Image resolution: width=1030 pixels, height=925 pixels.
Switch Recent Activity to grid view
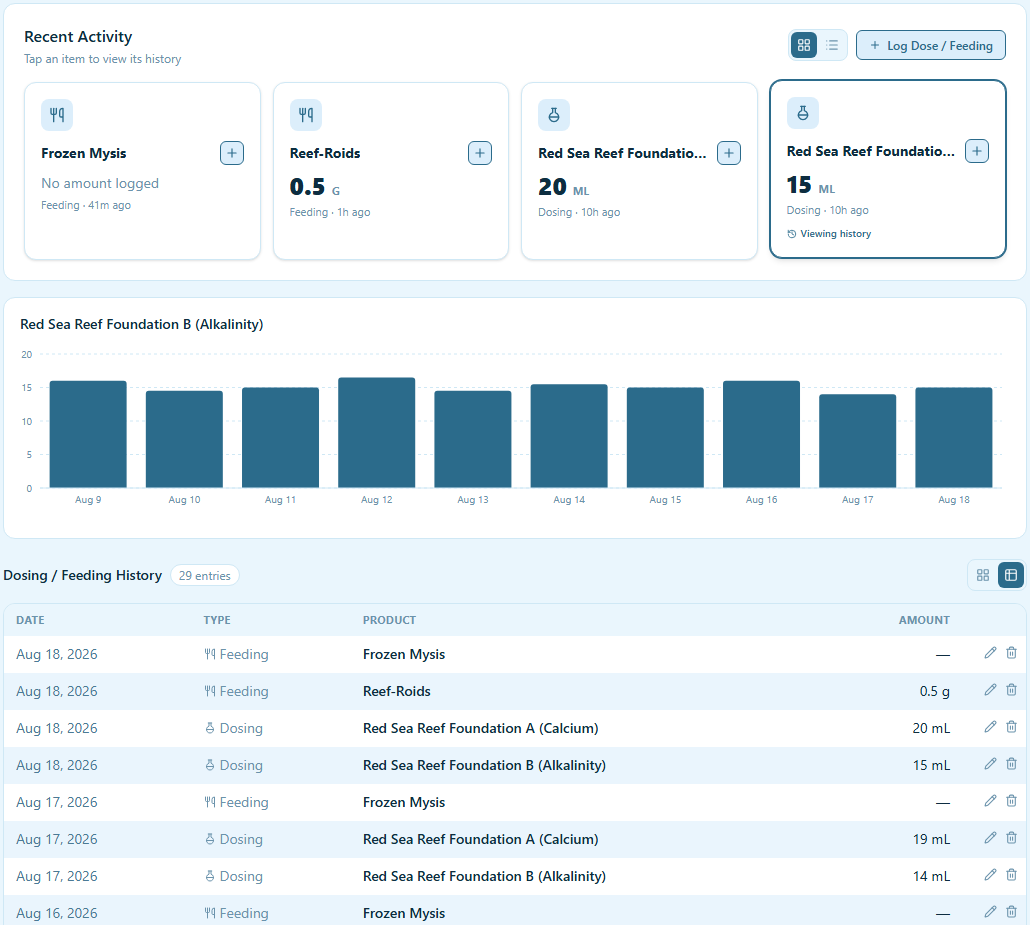coord(803,45)
